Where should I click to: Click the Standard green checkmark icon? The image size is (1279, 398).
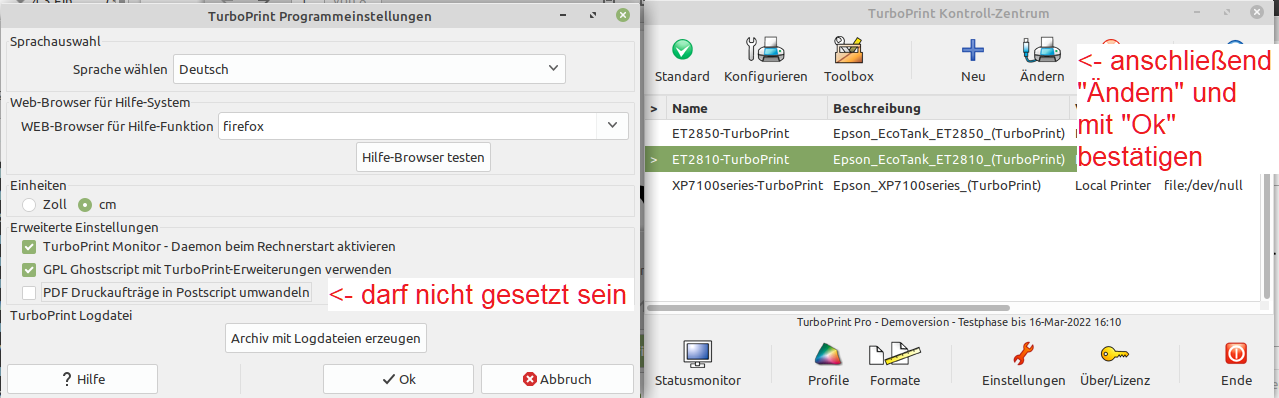682,49
